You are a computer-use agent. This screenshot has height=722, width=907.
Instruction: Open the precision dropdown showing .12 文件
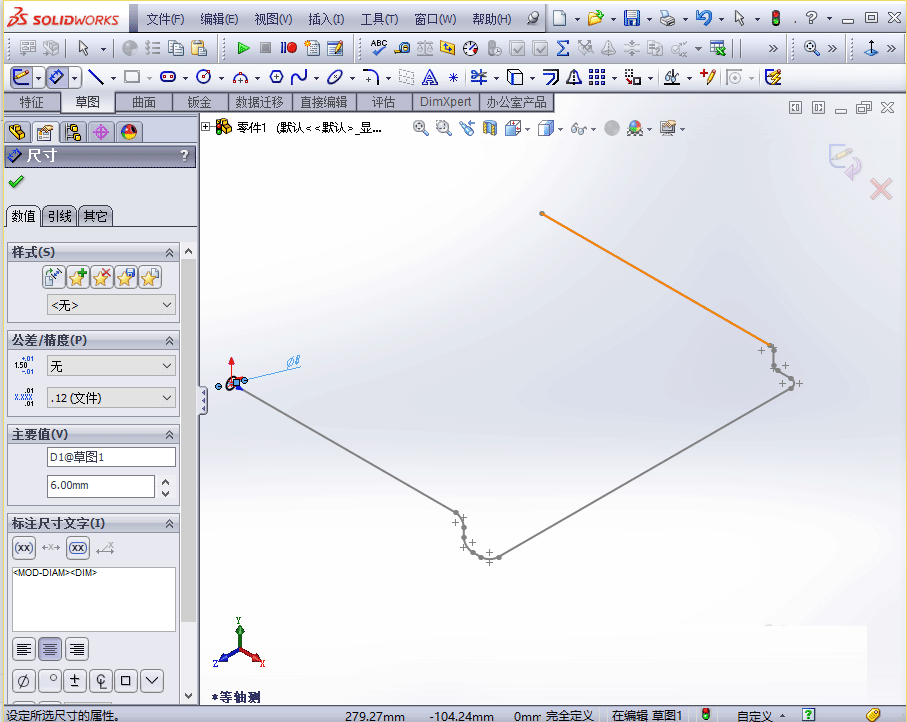tap(111, 399)
